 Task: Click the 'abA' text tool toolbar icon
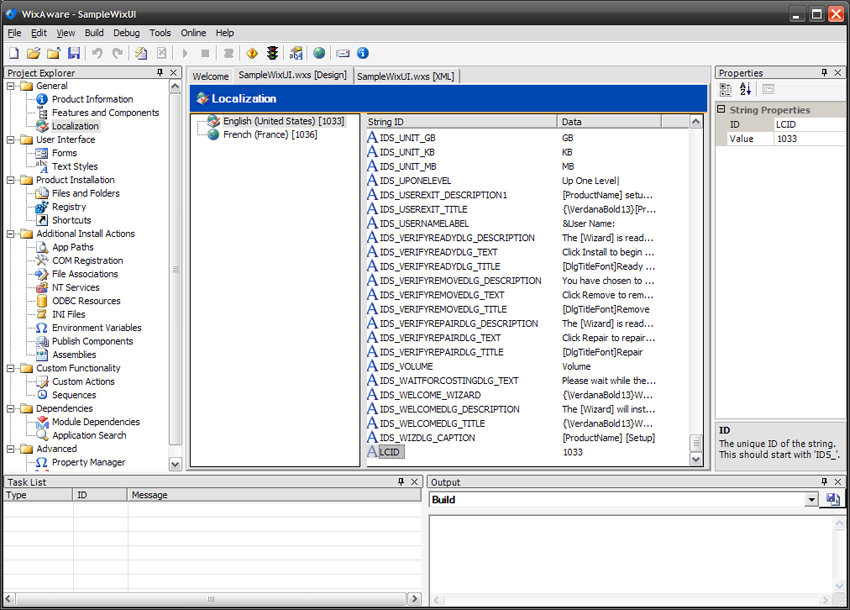(296, 53)
